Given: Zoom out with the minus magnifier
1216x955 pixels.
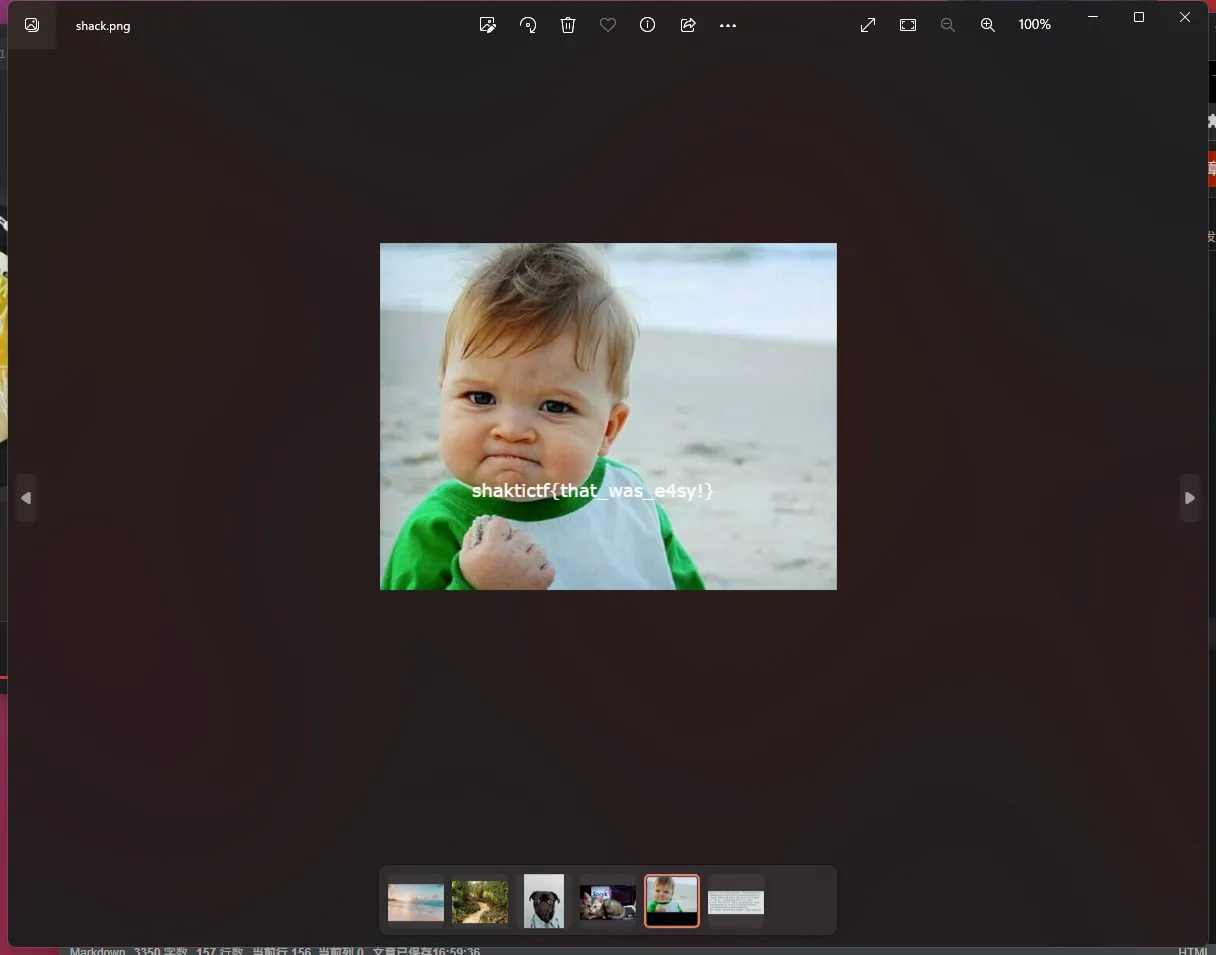Looking at the screenshot, I should coord(948,25).
